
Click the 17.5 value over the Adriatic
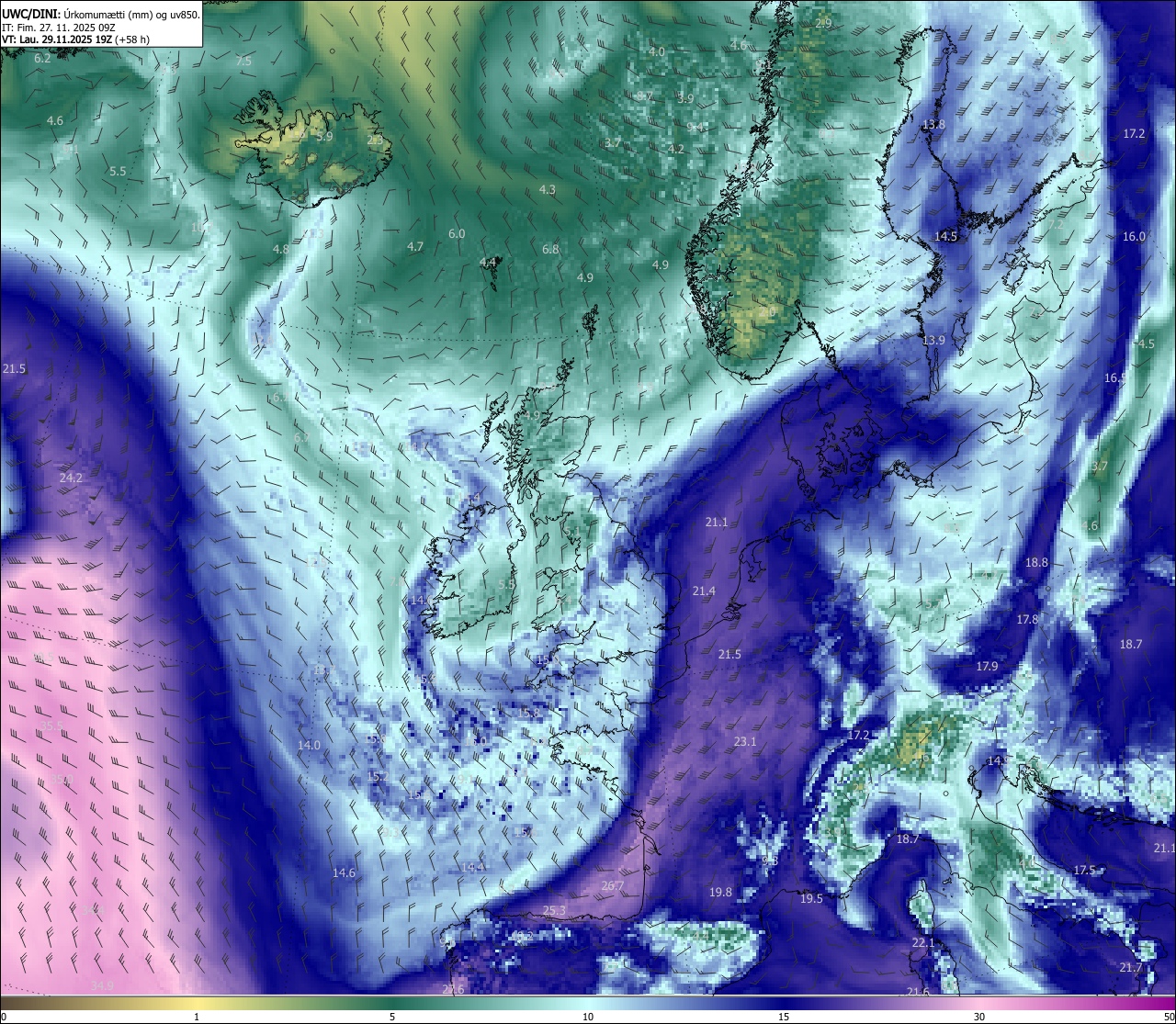(1084, 870)
